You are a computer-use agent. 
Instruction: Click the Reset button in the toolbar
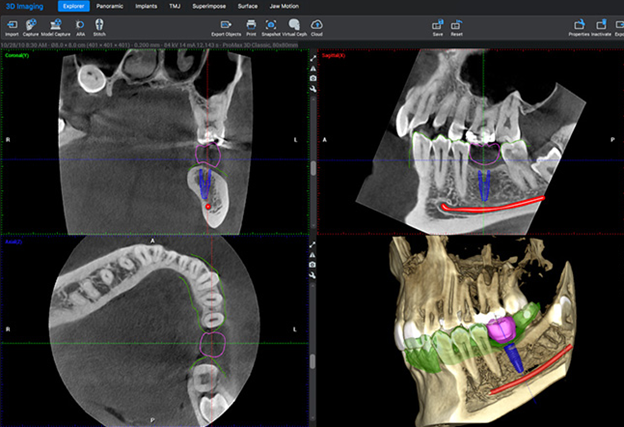pyautogui.click(x=457, y=24)
